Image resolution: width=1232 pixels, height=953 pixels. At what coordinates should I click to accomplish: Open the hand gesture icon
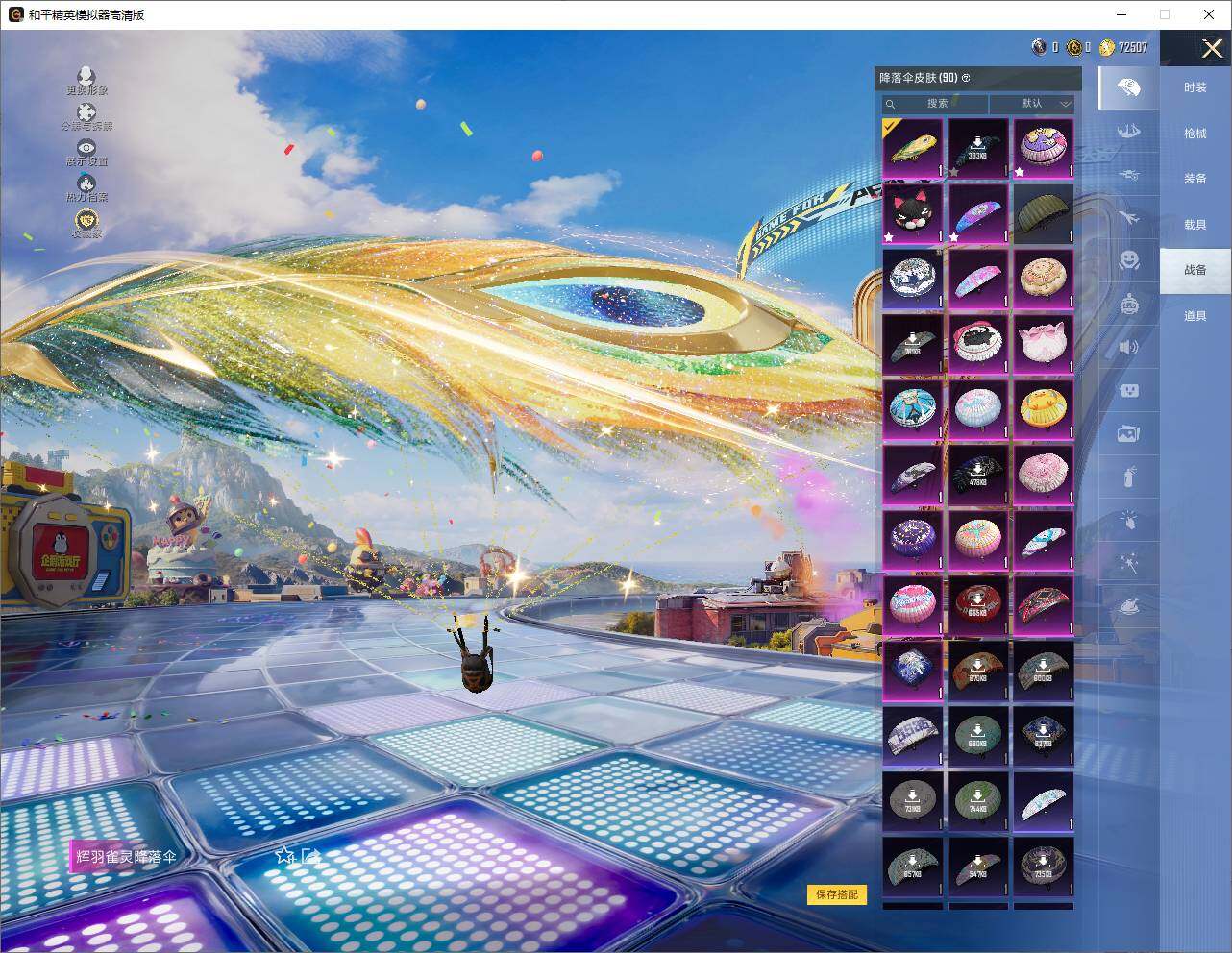pos(1129,520)
